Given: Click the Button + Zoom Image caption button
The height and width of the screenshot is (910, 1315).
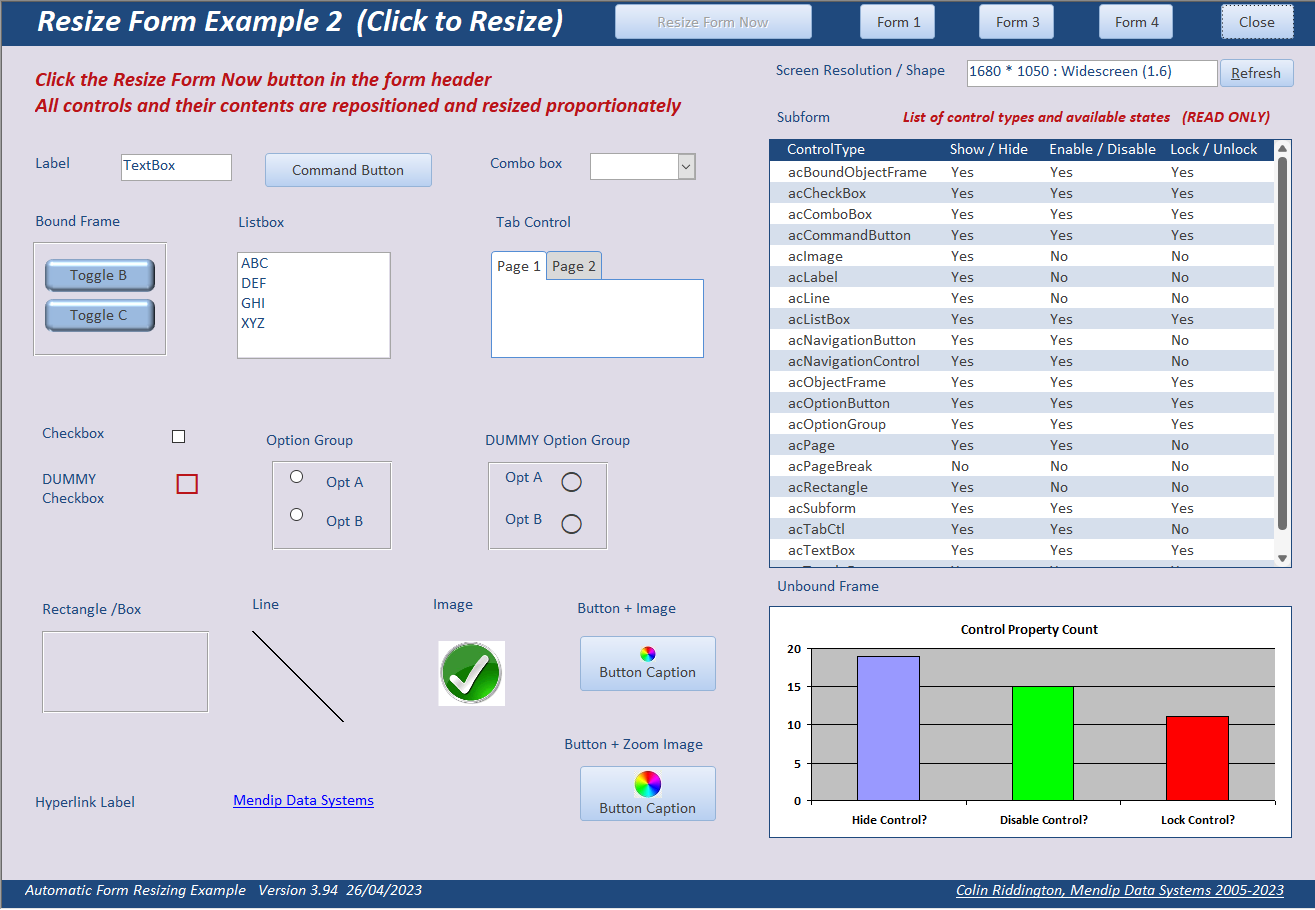Looking at the screenshot, I should click(x=648, y=794).
